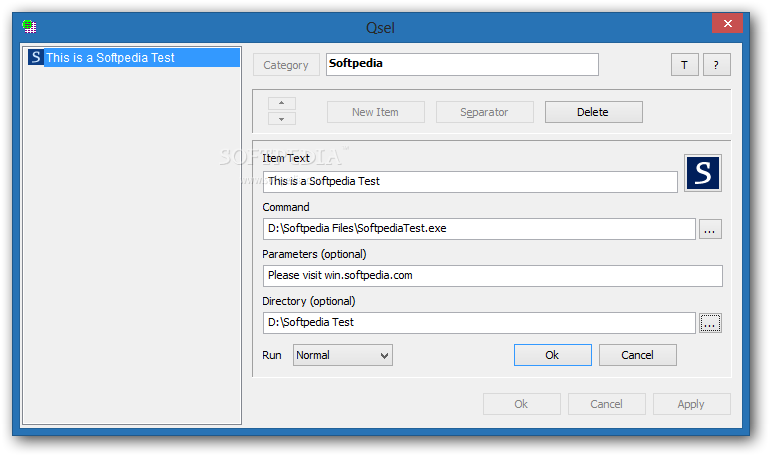
Task: Confirm item edit with highlighted Ok button
Action: coord(552,355)
